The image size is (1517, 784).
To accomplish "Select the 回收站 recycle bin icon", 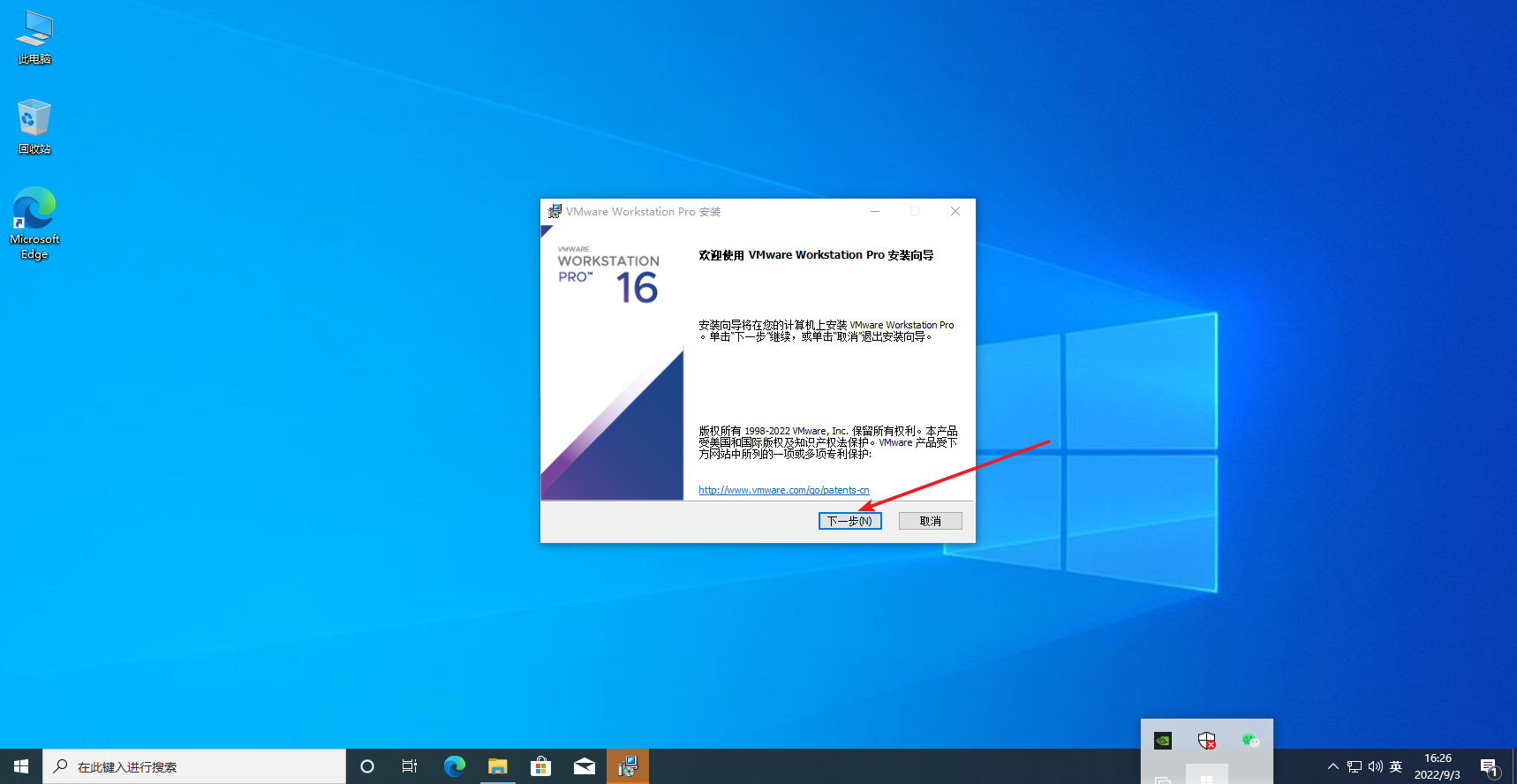I will point(34,127).
